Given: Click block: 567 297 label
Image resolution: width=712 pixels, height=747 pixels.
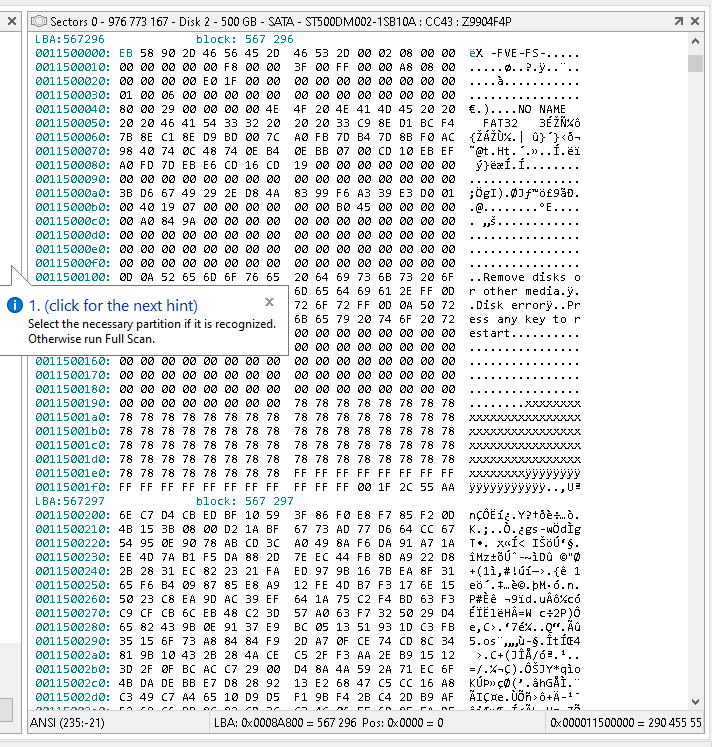Looking at the screenshot, I should coord(245,501).
